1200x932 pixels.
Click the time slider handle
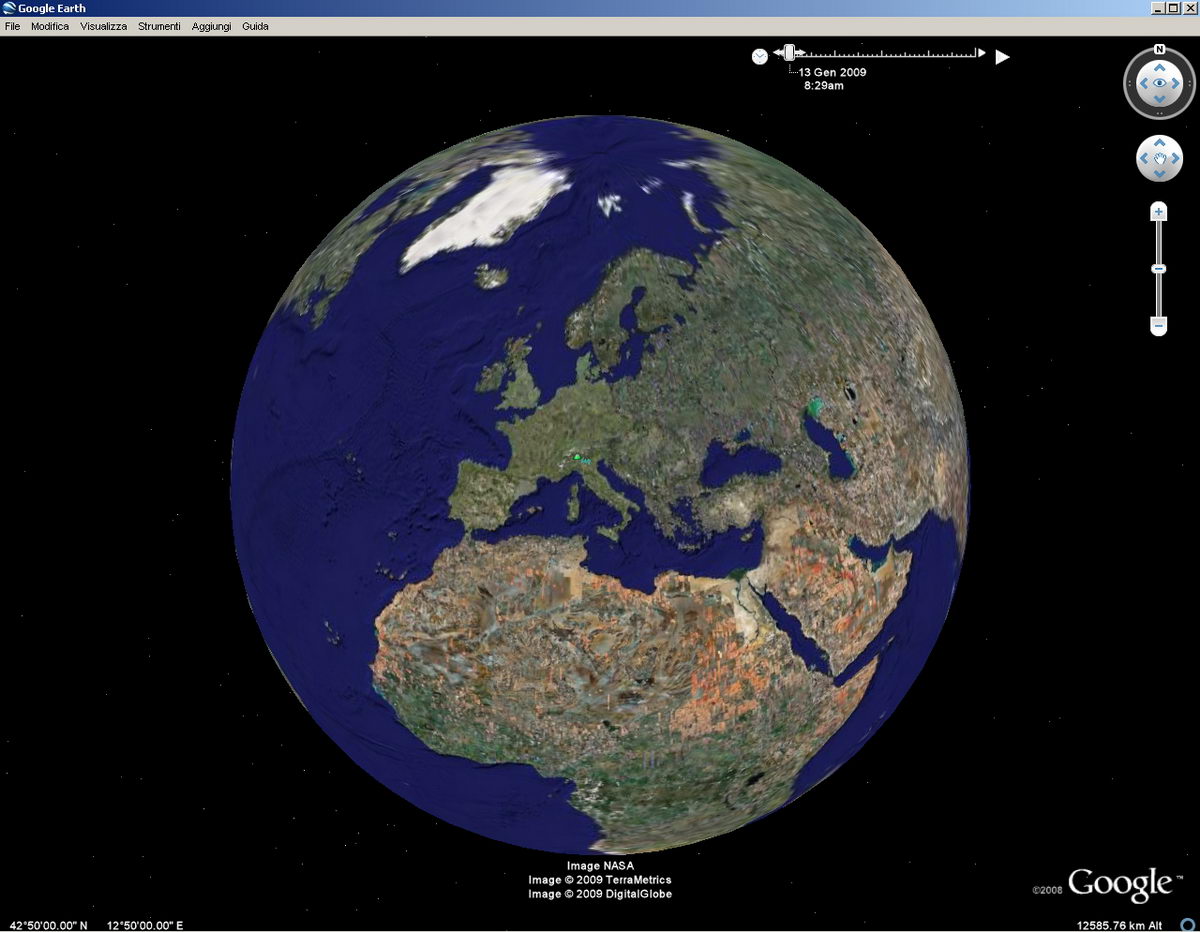tap(789, 53)
